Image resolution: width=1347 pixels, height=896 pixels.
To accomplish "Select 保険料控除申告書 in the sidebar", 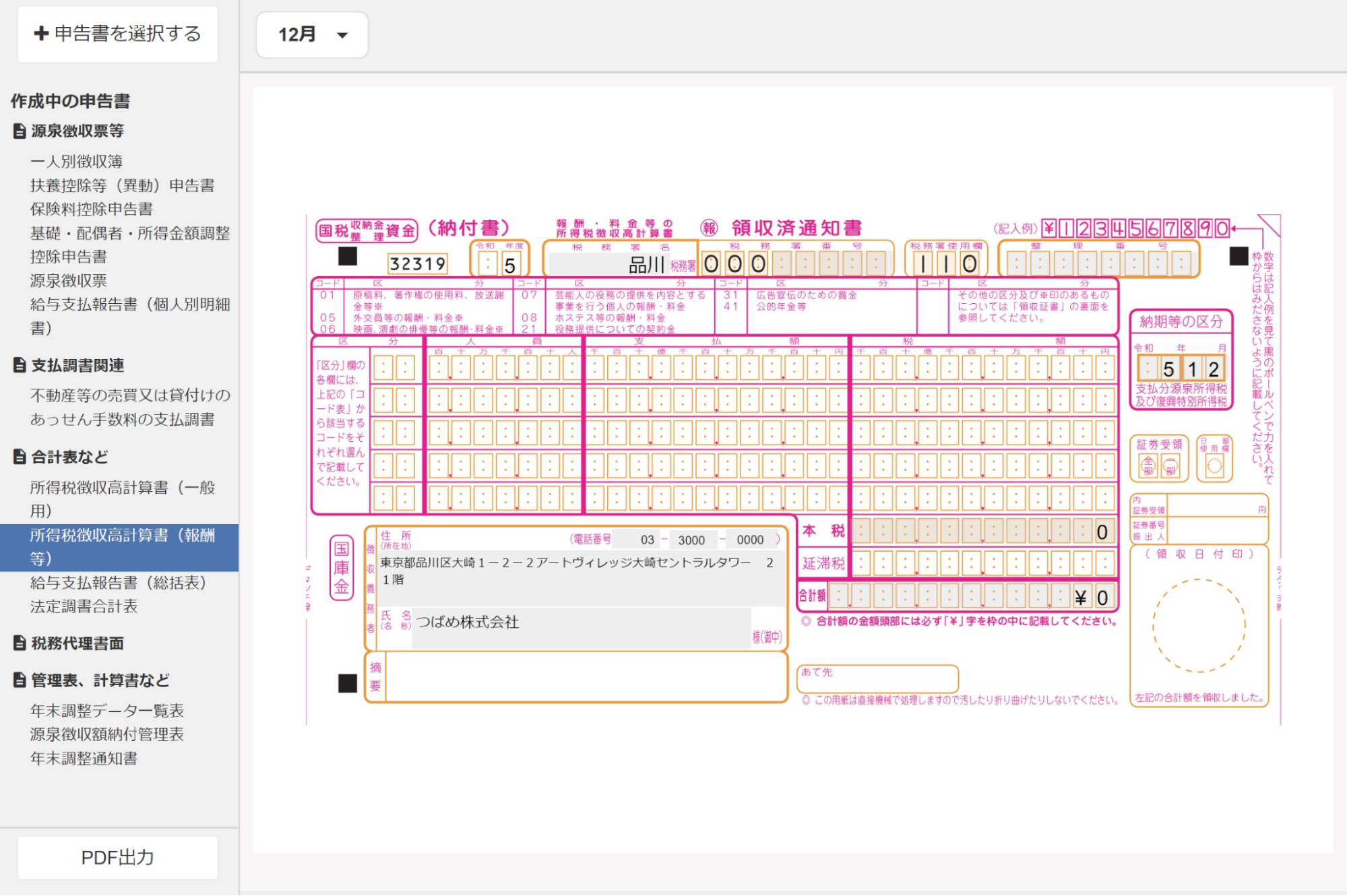I will (x=91, y=209).
